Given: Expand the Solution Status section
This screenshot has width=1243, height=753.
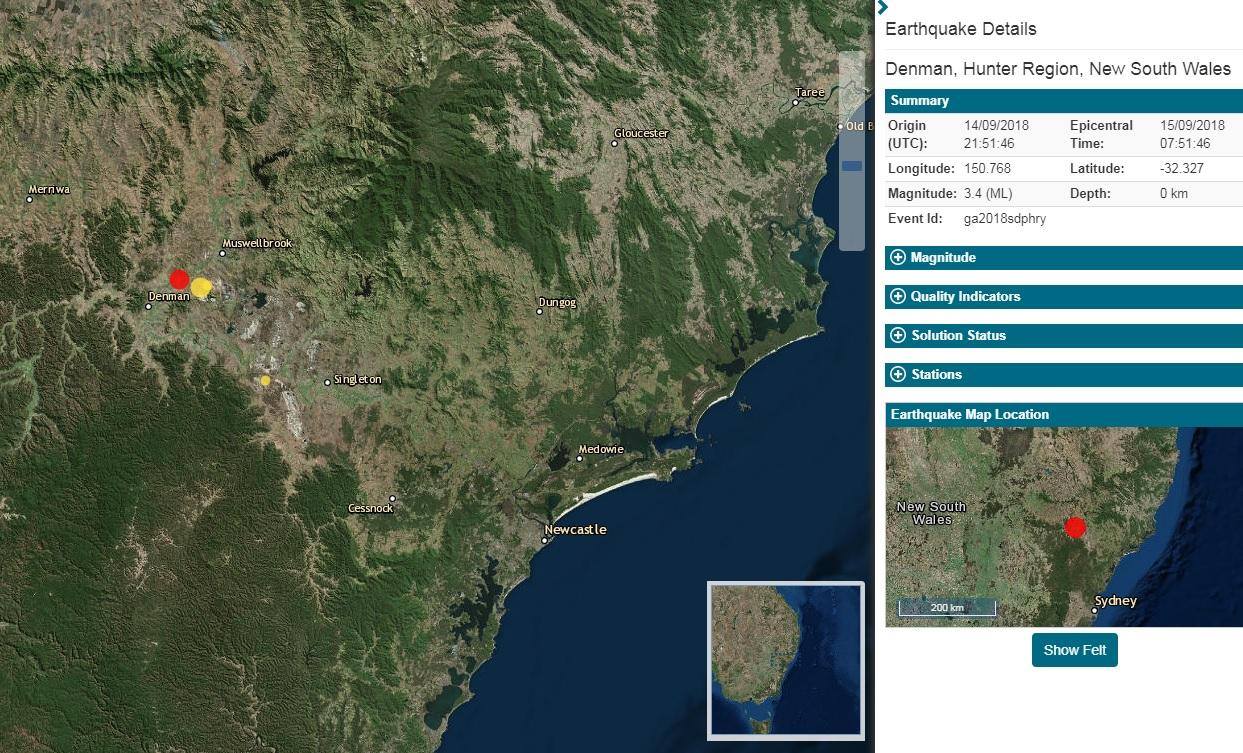Looking at the screenshot, I should (897, 335).
